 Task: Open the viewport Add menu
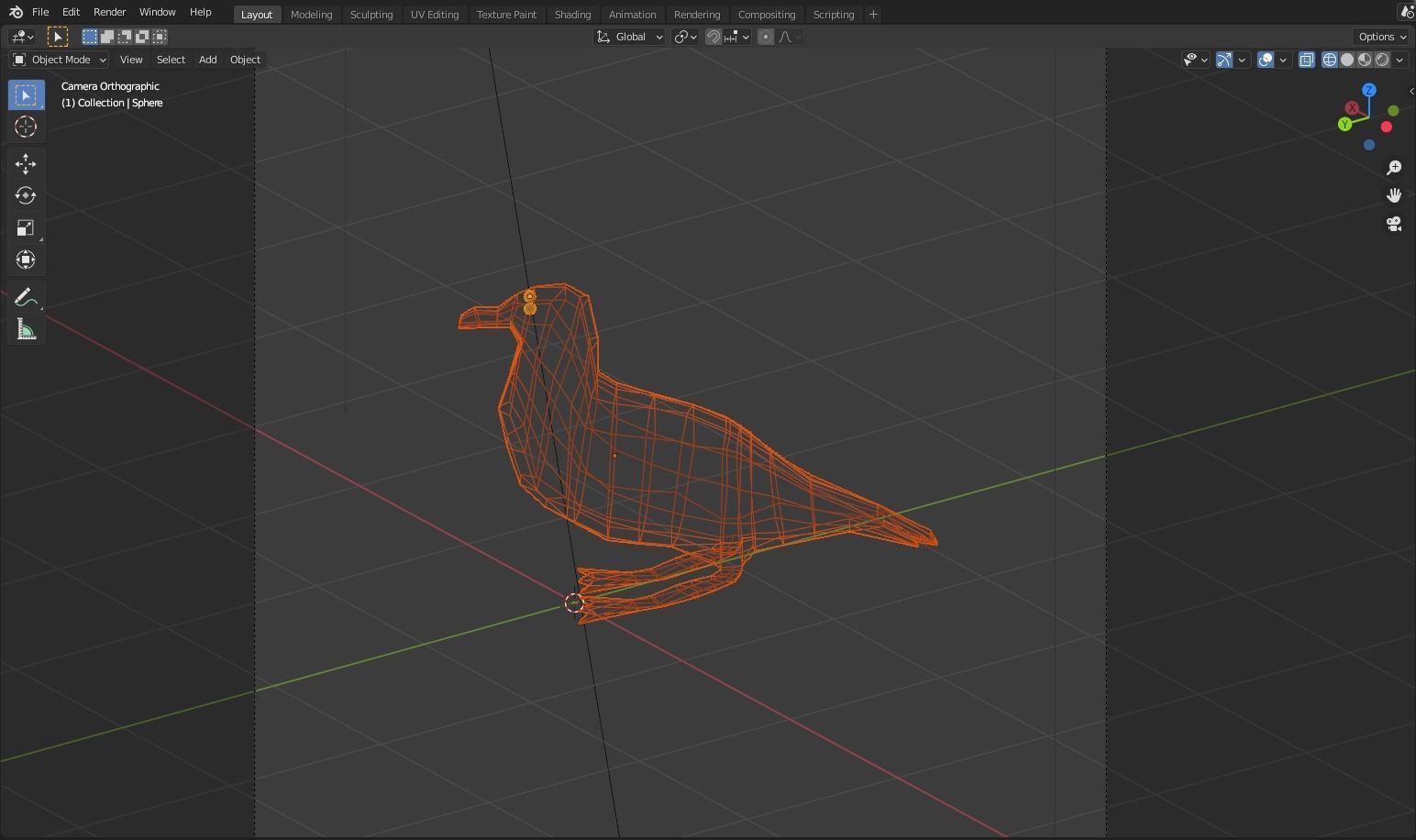coord(208,60)
